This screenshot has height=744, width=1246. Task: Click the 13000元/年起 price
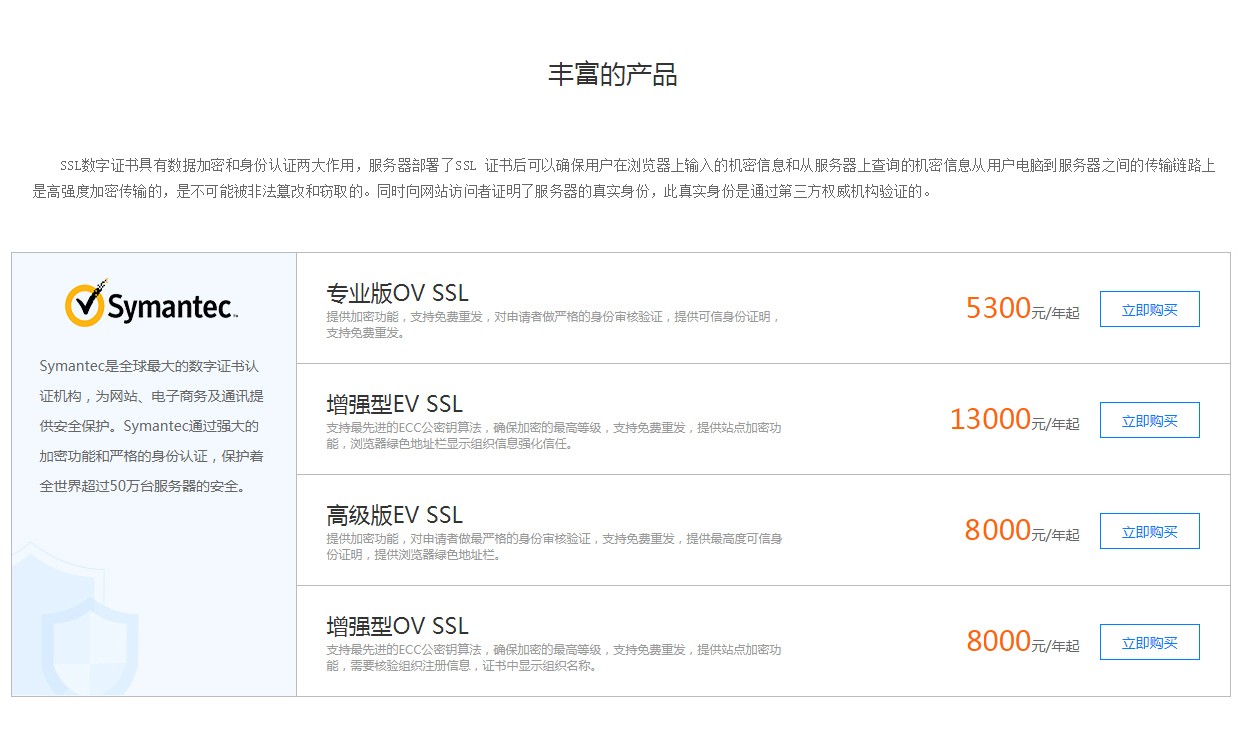tap(1014, 419)
